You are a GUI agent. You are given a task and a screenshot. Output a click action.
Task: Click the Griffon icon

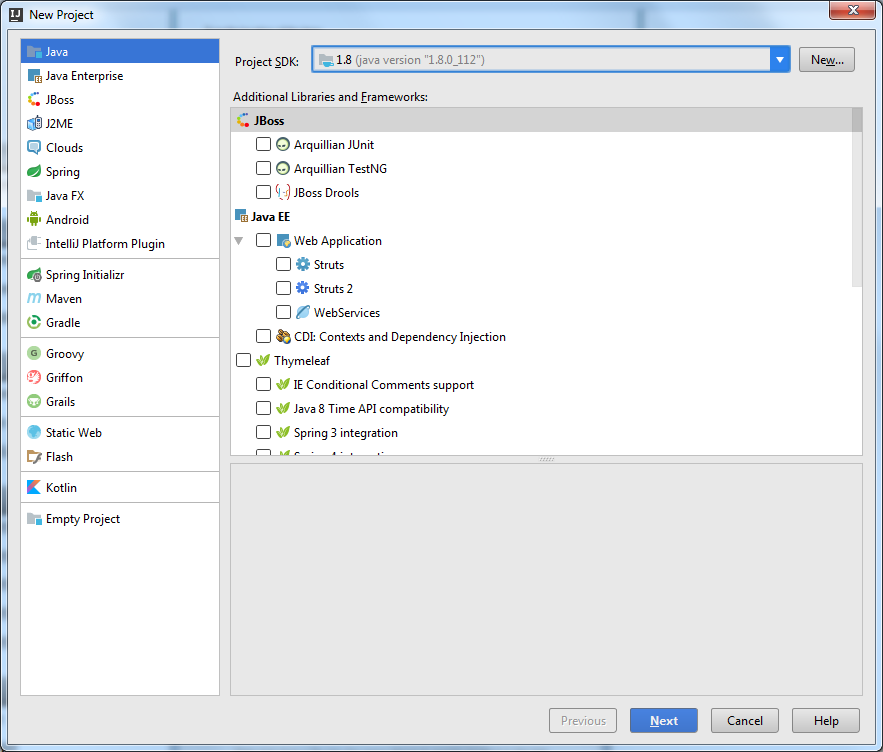tap(34, 377)
